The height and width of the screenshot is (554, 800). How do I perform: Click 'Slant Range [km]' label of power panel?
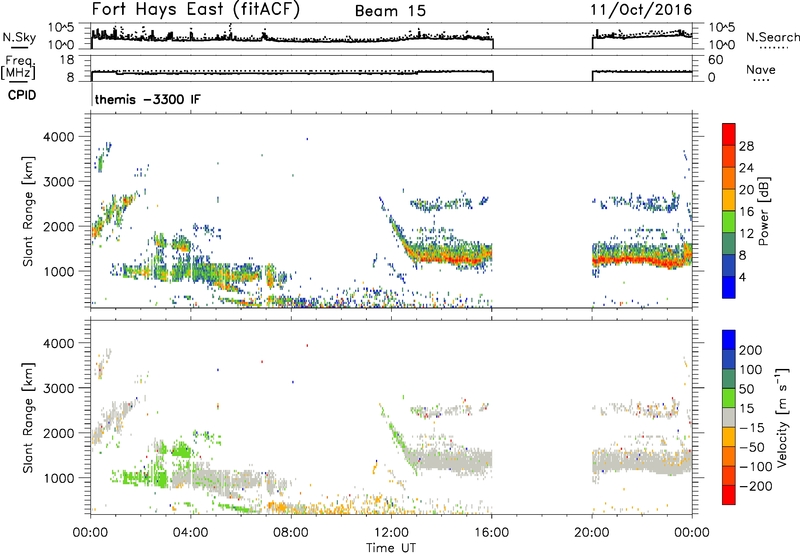click(28, 211)
